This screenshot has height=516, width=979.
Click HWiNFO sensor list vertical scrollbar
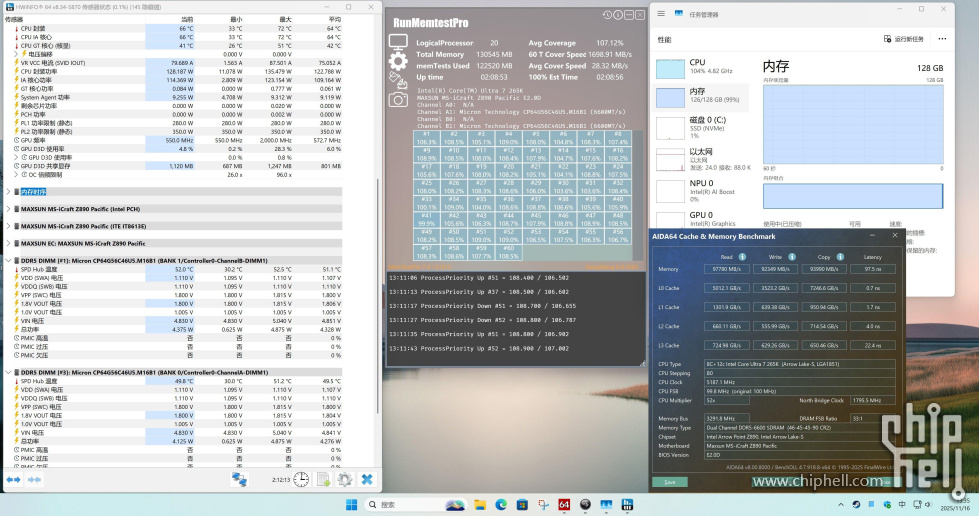377,297
